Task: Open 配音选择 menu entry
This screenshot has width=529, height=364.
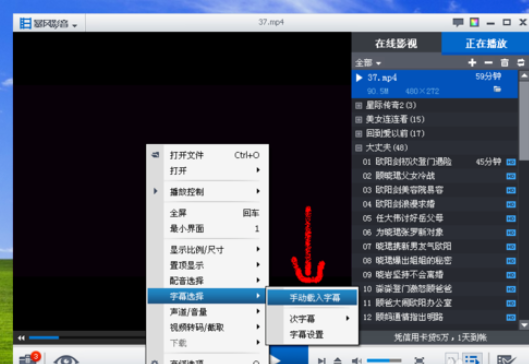Action: tap(208, 280)
